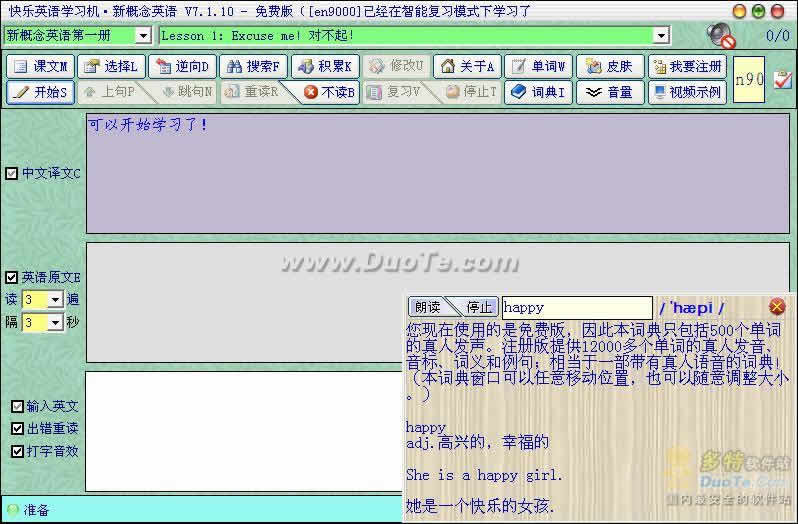The height and width of the screenshot is (524, 798).
Task: Toggle the 打字音效 typing sound checkbox
Action: [18, 451]
